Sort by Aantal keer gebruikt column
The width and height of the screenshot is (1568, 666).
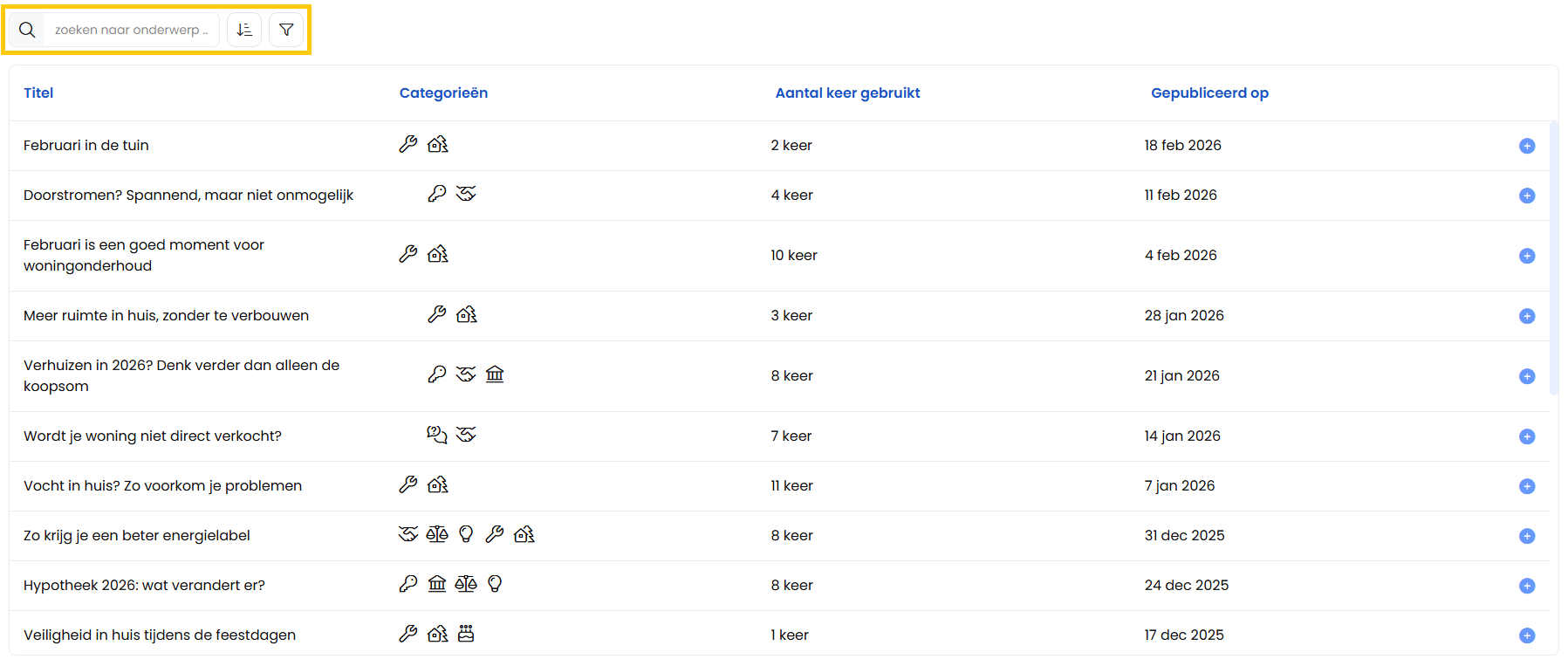point(847,93)
